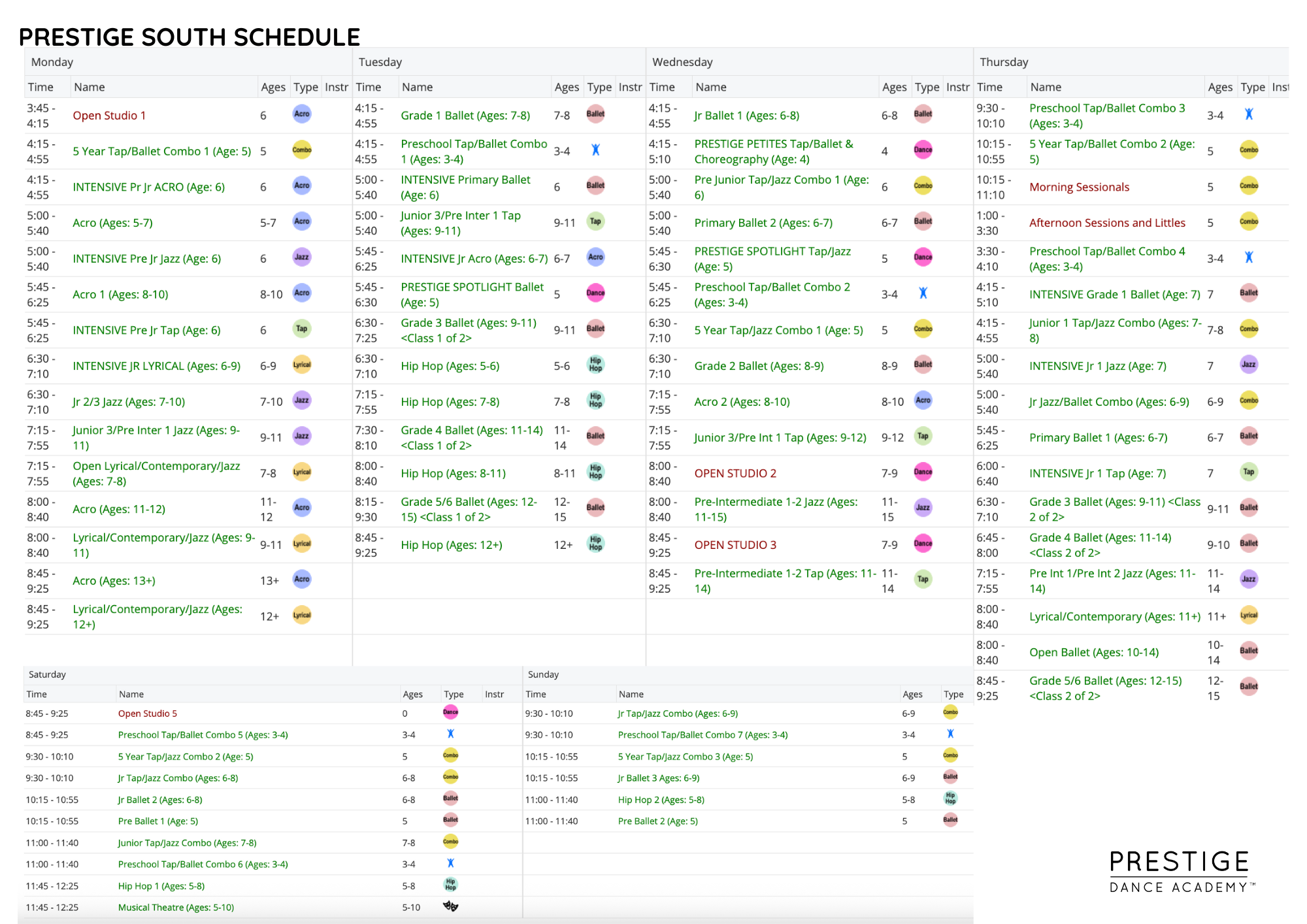Open Afternoon Sessions and Littles link
1307x924 pixels.
point(1107,223)
